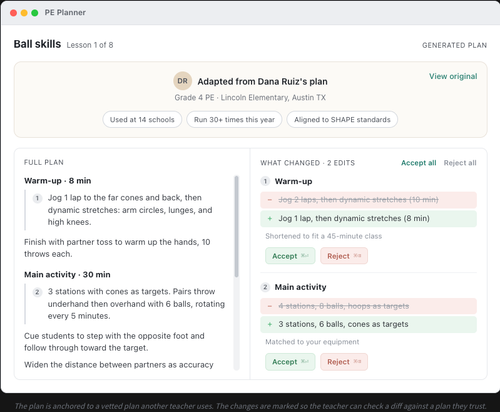Close the PE Planner window

[14, 13]
